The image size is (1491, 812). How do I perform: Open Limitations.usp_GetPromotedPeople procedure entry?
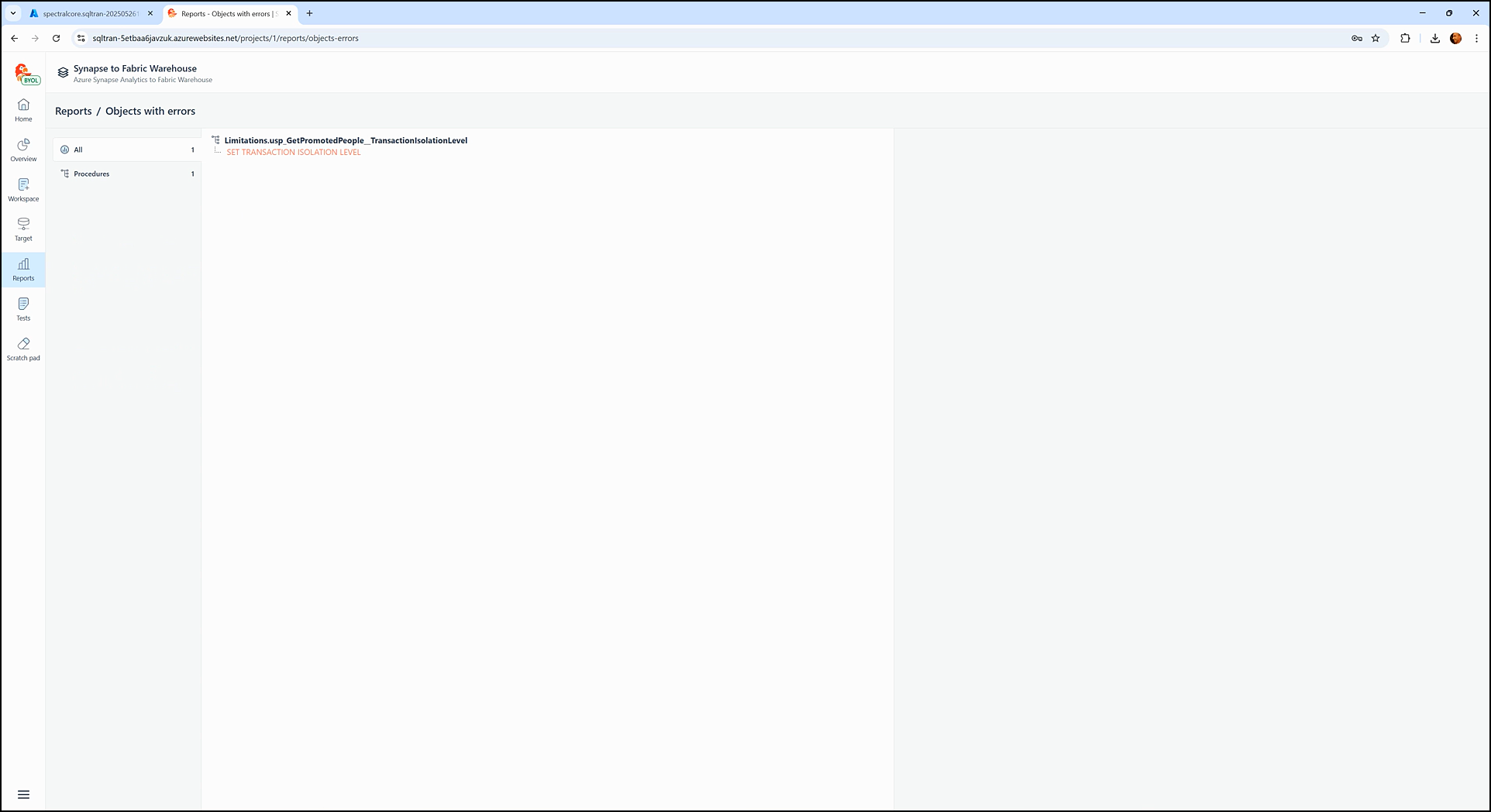(346, 140)
